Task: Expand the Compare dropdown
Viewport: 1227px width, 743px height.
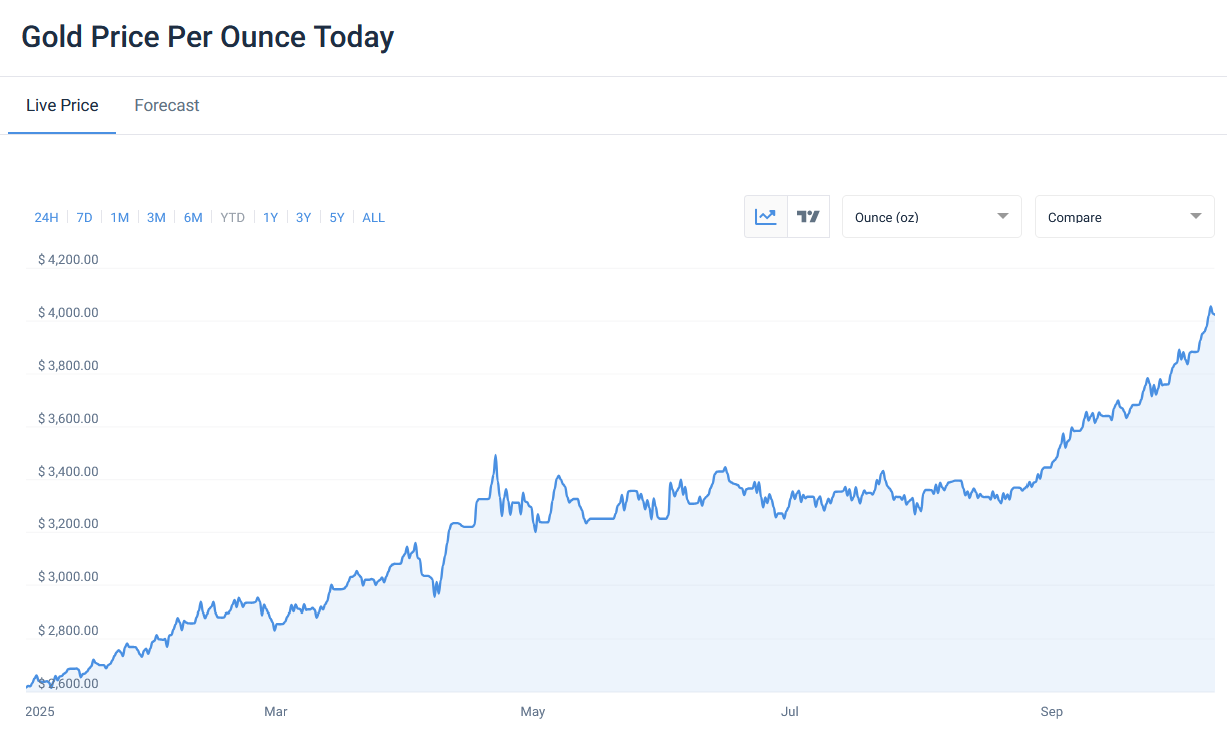Action: (1124, 217)
